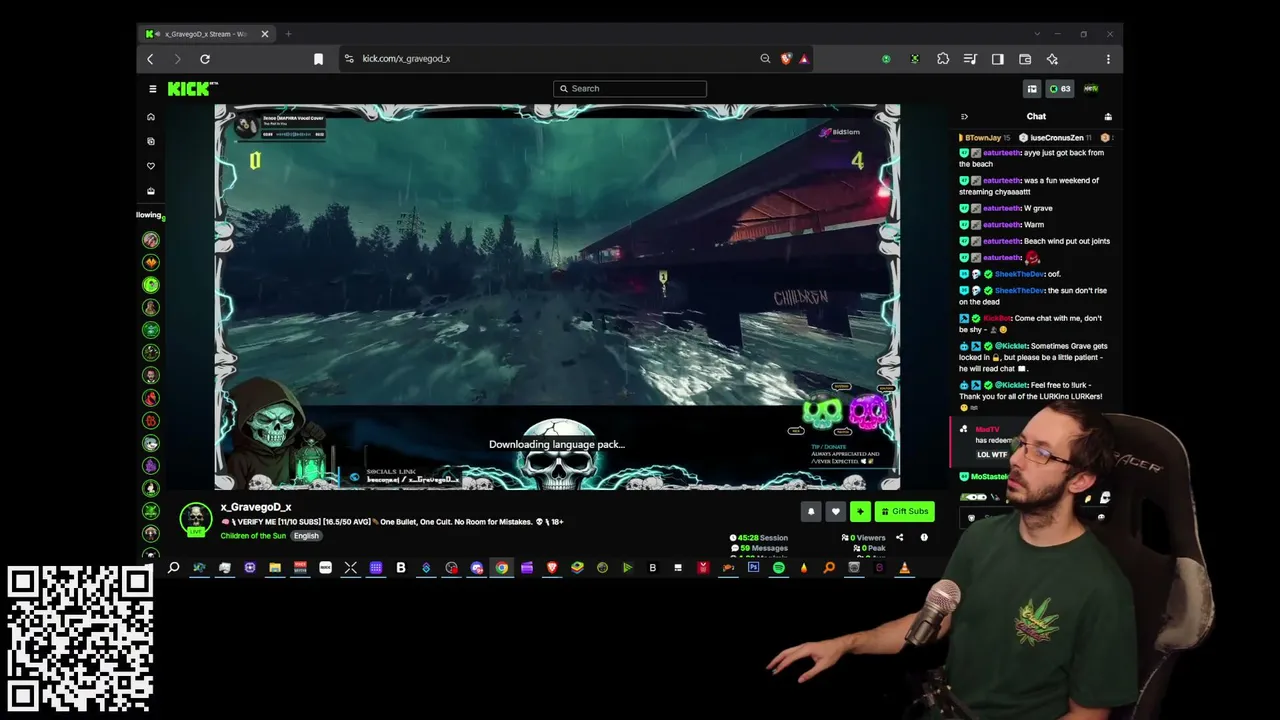Go back to the previous page

150,59
